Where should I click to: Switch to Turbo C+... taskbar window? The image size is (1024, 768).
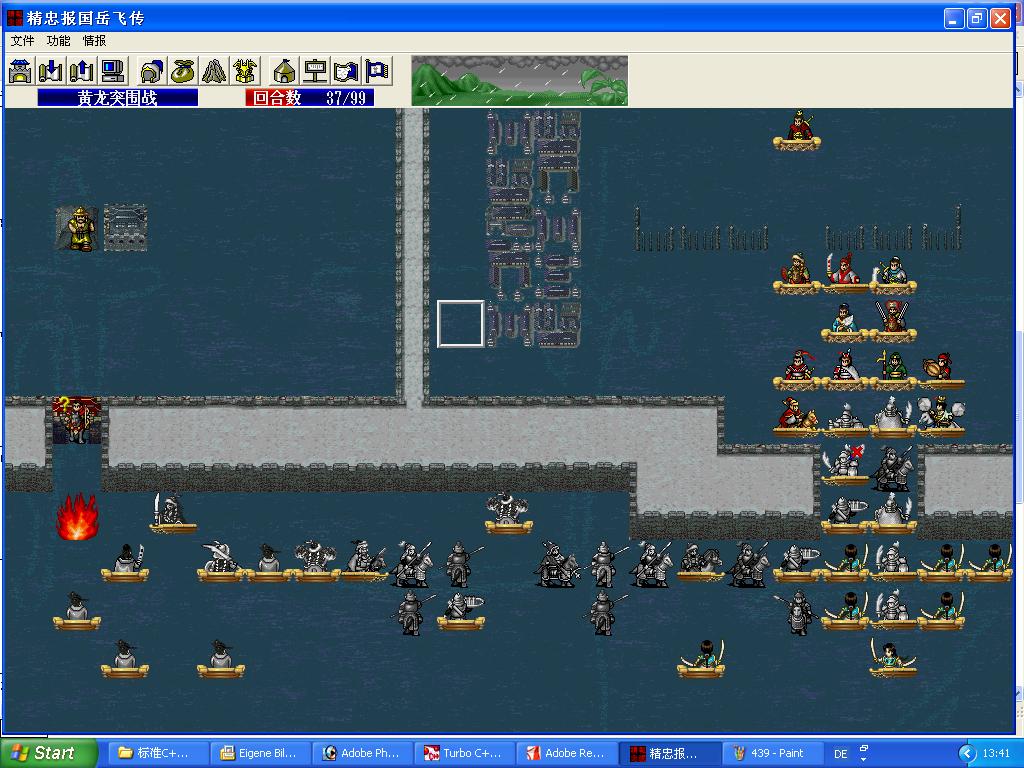pos(464,753)
